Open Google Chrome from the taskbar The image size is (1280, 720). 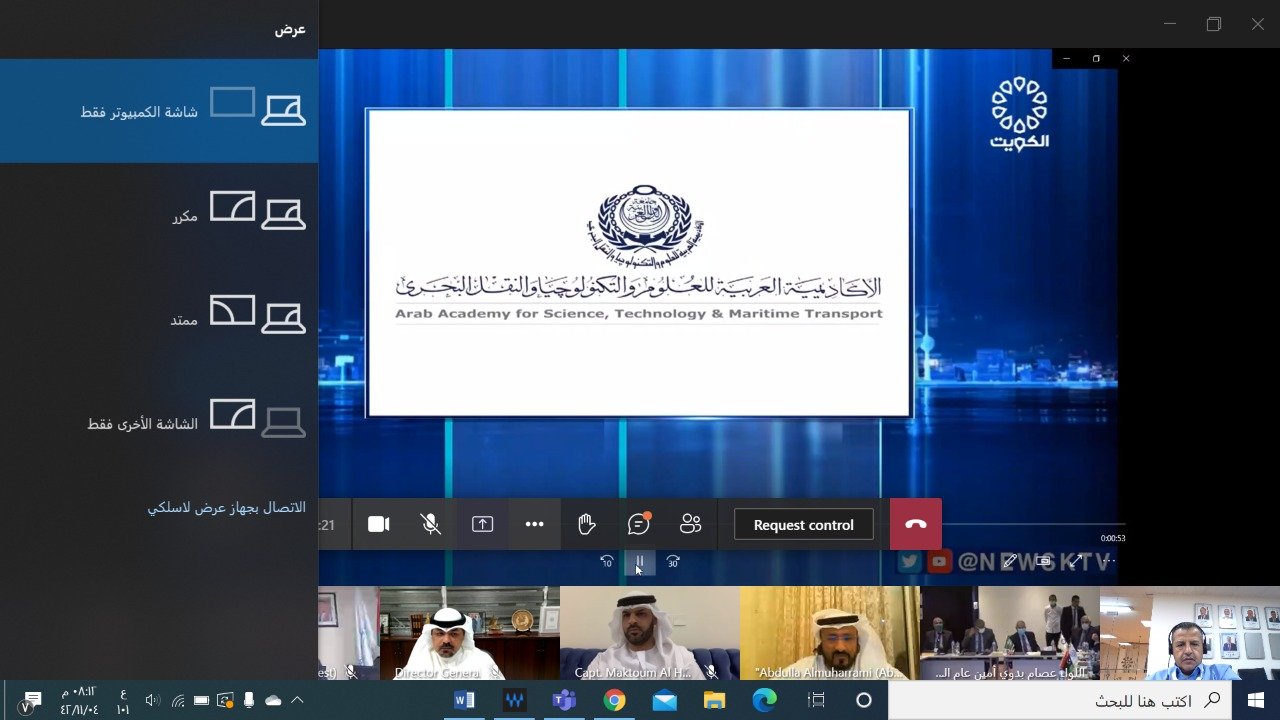(x=615, y=701)
